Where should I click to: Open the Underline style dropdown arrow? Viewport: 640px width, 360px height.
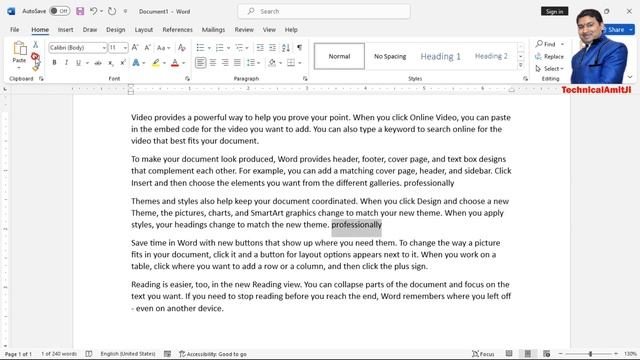pyautogui.click(x=87, y=63)
